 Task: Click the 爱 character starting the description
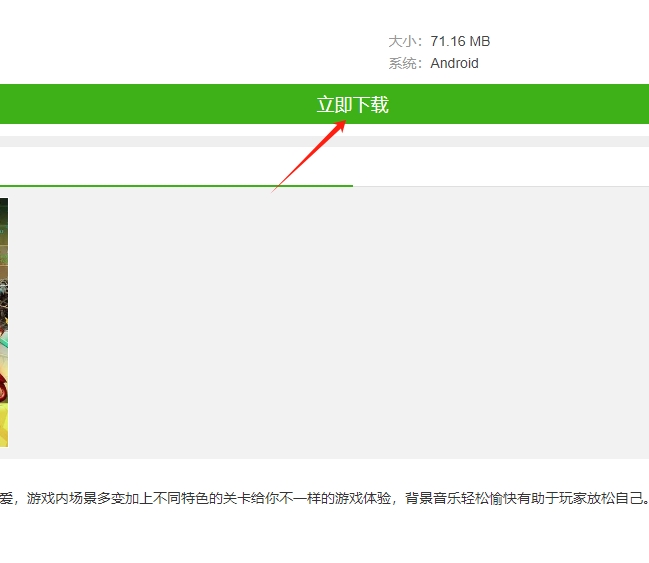tap(7, 497)
